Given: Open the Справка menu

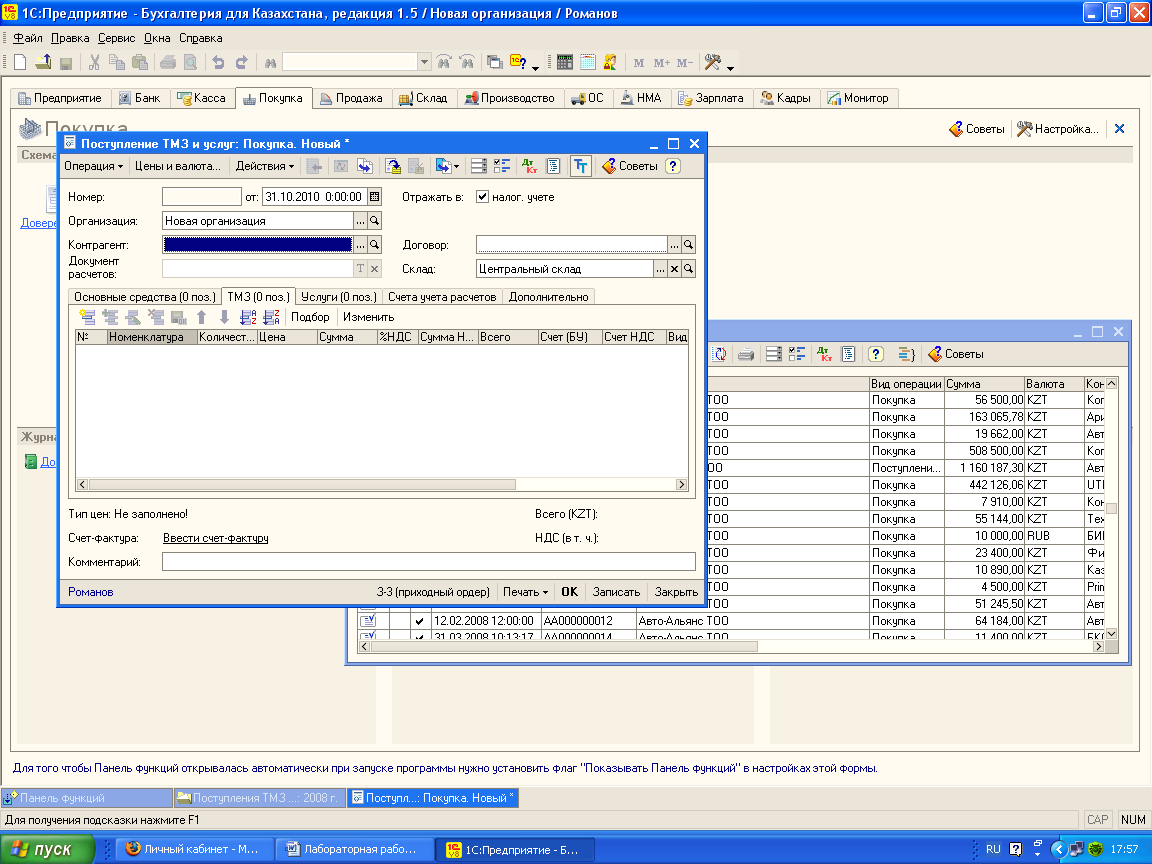Looking at the screenshot, I should pos(201,38).
